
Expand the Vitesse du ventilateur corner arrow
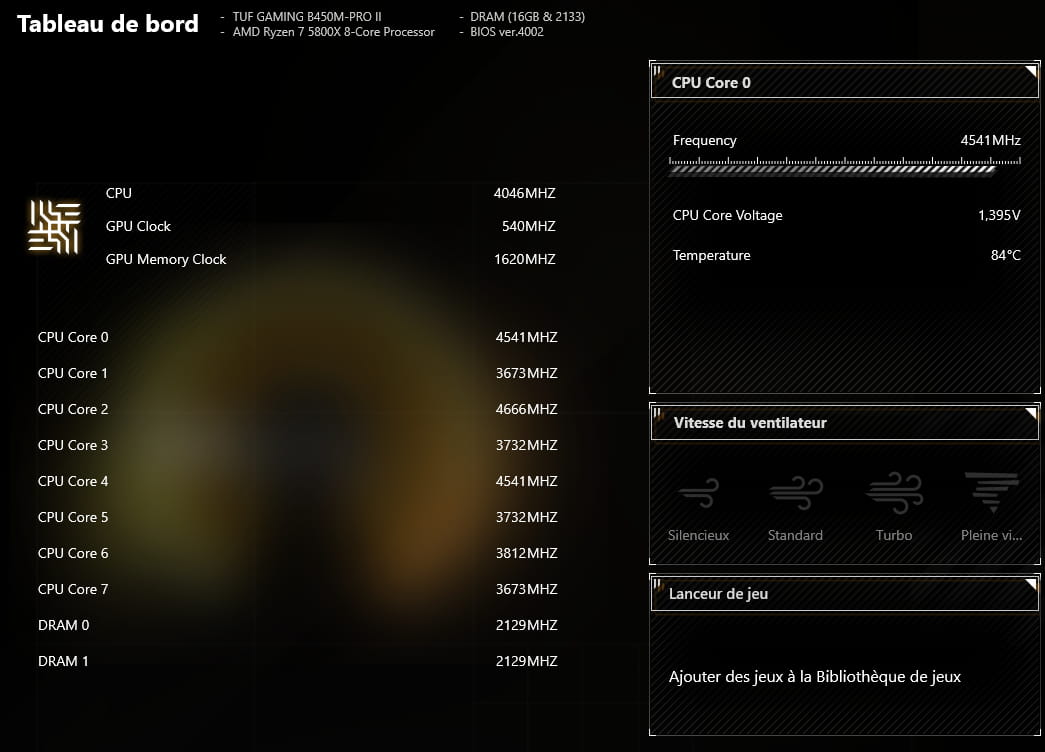1030,413
